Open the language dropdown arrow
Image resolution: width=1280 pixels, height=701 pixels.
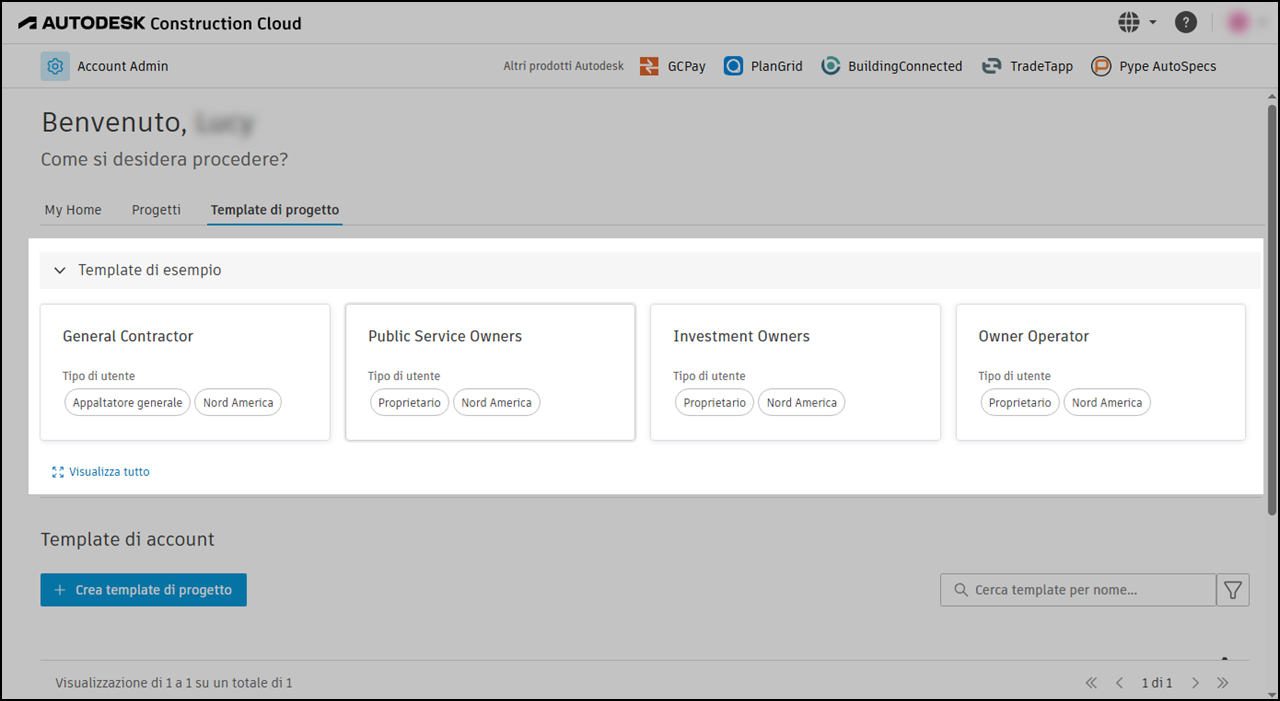click(x=1152, y=21)
